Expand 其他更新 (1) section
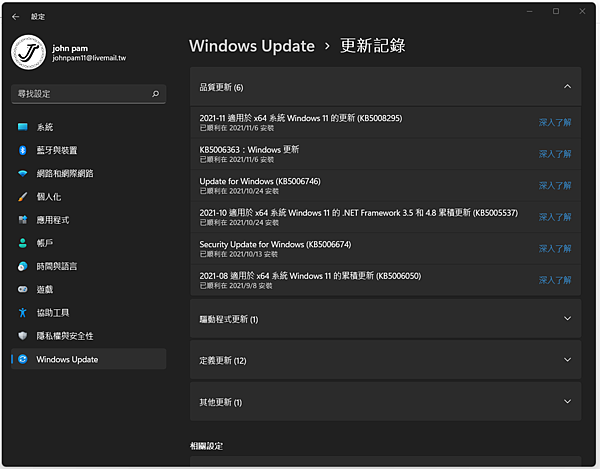This screenshot has width=600, height=469. click(x=385, y=402)
